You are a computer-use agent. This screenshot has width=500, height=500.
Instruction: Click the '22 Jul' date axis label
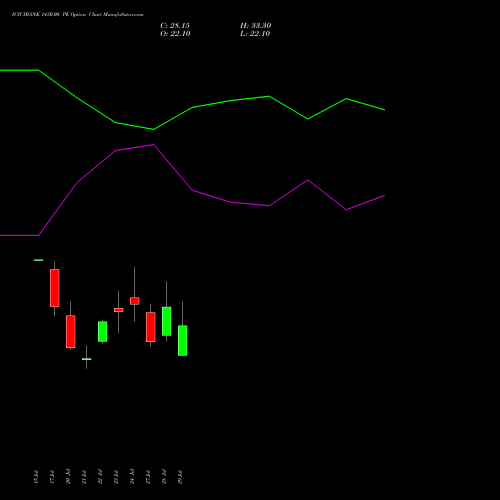click(100, 477)
